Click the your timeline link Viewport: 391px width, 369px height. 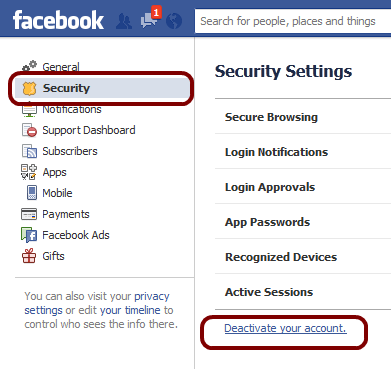pos(130,310)
